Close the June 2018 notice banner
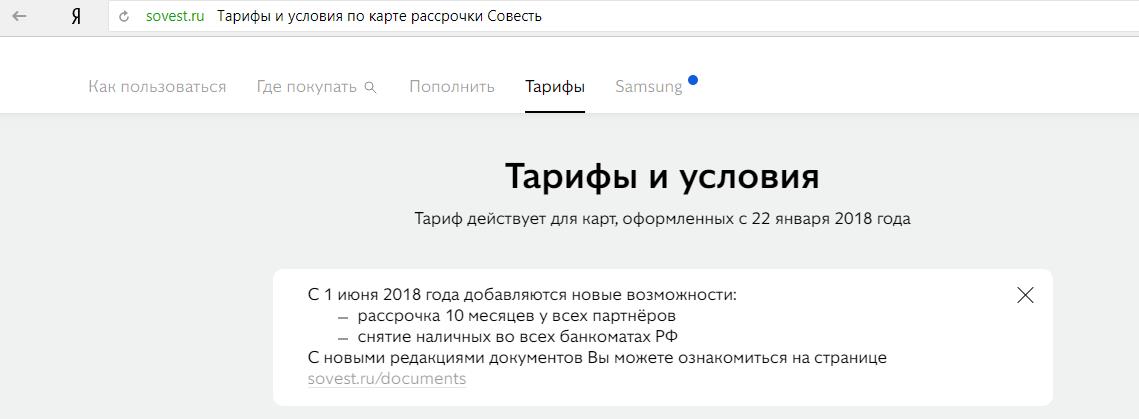The height and width of the screenshot is (419, 1139). (x=1025, y=295)
